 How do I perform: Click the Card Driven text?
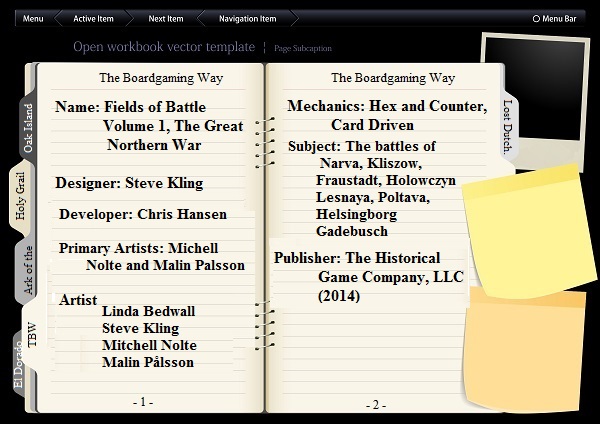coord(373,125)
